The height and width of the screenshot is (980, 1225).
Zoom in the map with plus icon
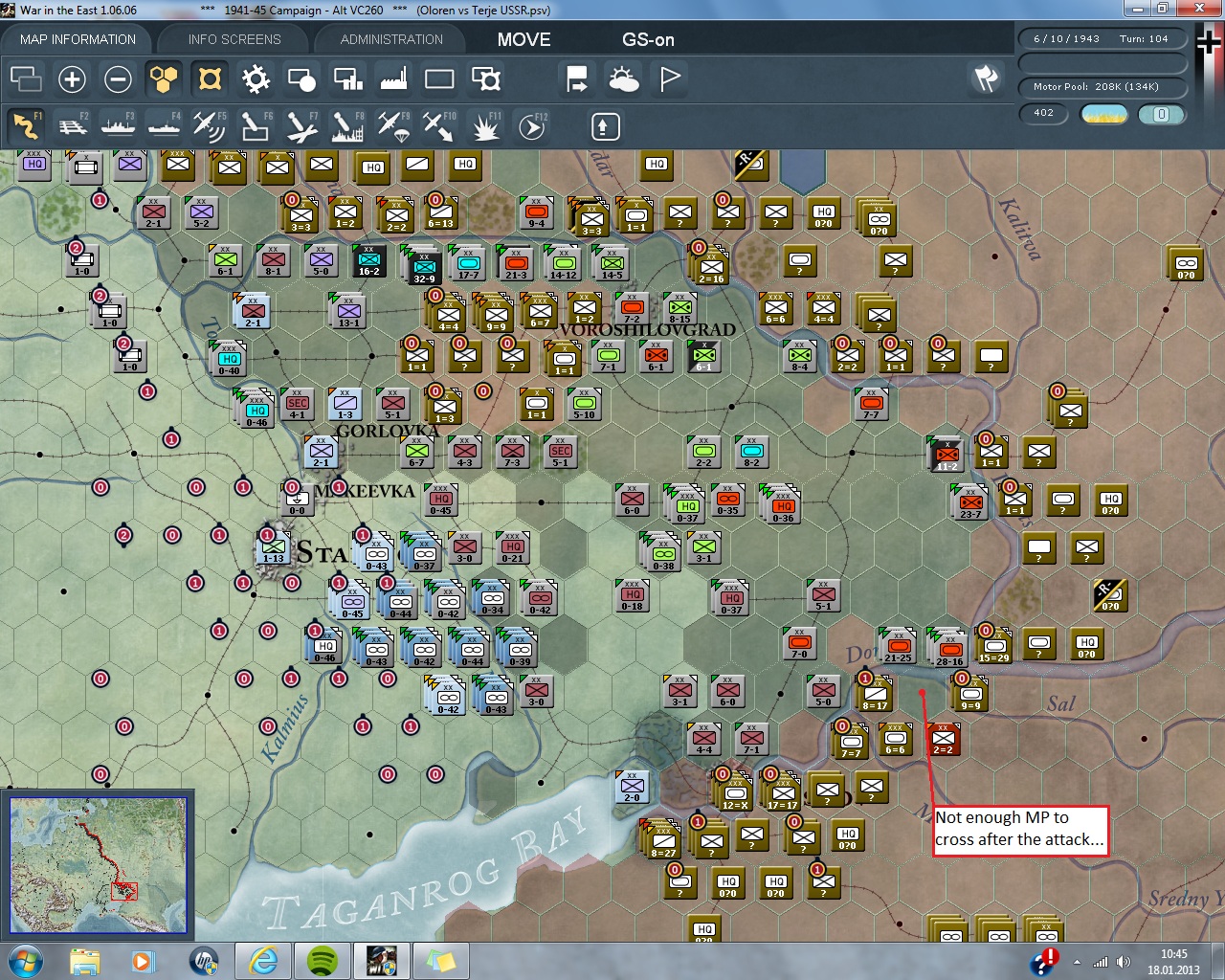[x=72, y=78]
